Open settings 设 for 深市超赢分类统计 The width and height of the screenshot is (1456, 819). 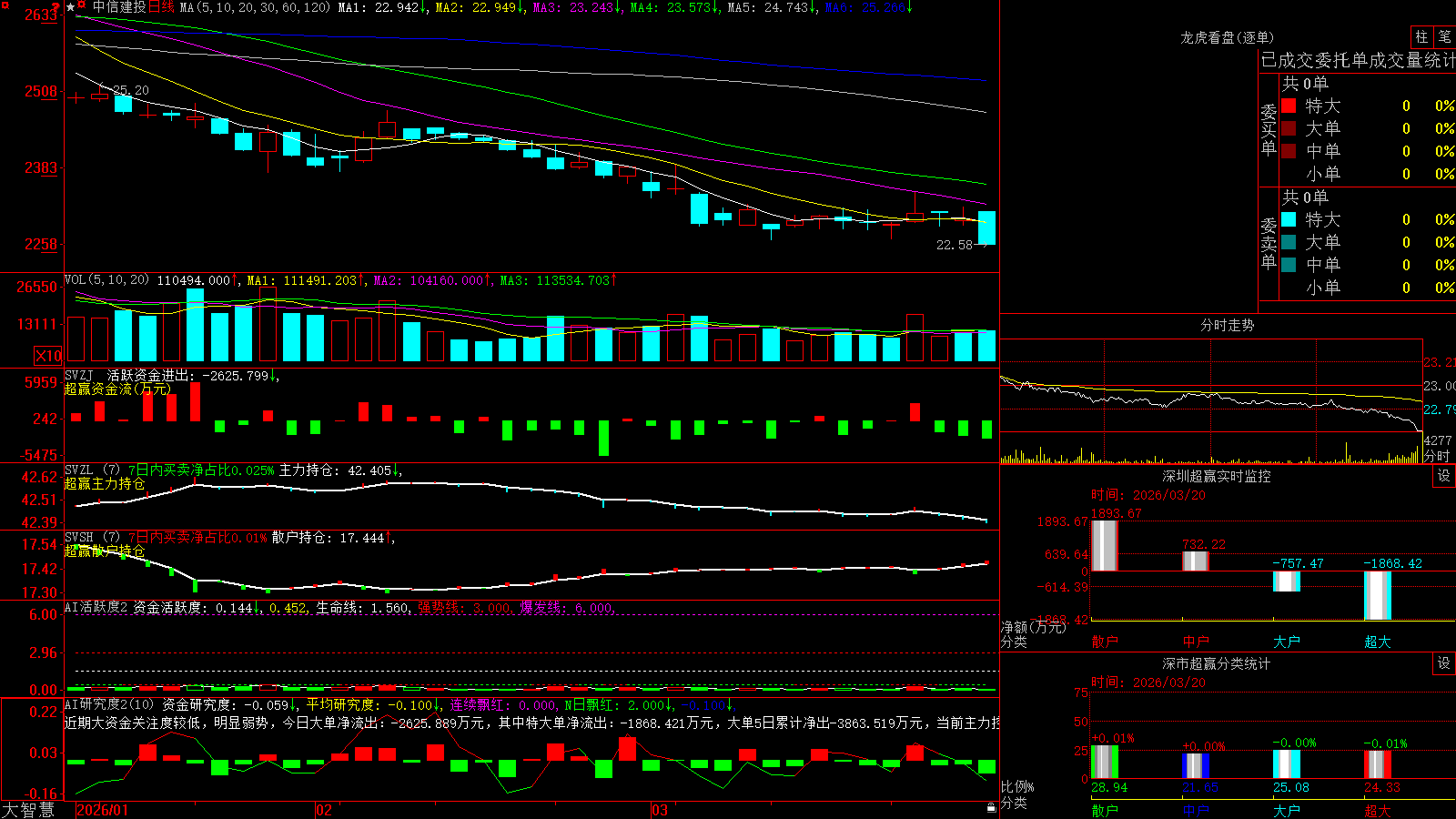pos(1444,663)
